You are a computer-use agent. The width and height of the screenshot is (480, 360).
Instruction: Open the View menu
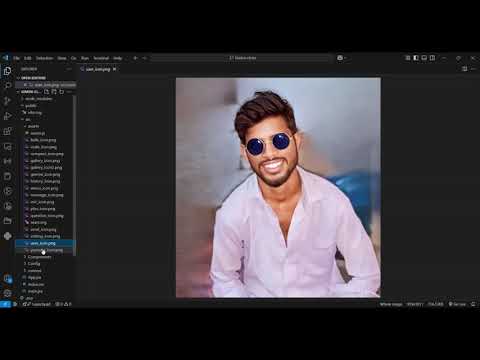(x=62, y=58)
